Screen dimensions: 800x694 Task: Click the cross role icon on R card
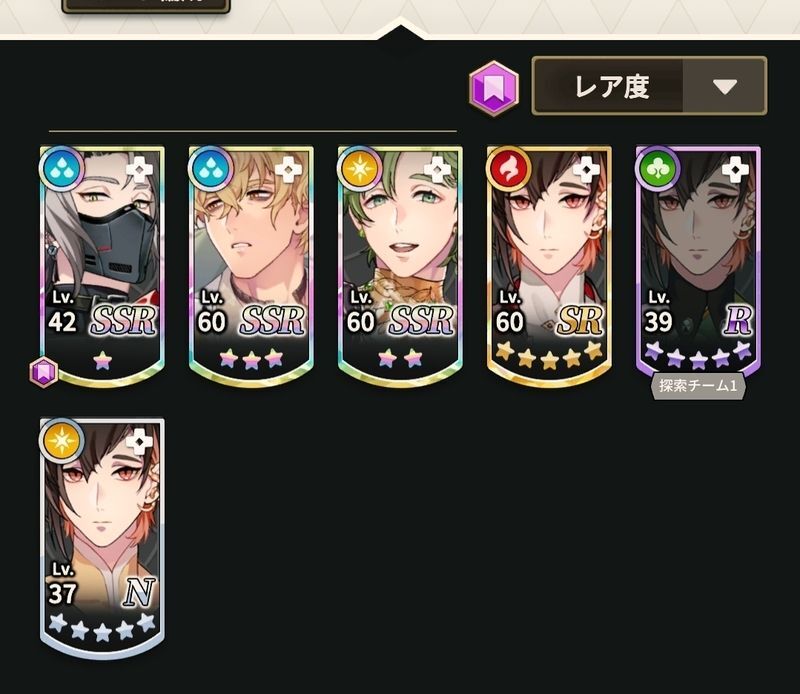(x=735, y=169)
